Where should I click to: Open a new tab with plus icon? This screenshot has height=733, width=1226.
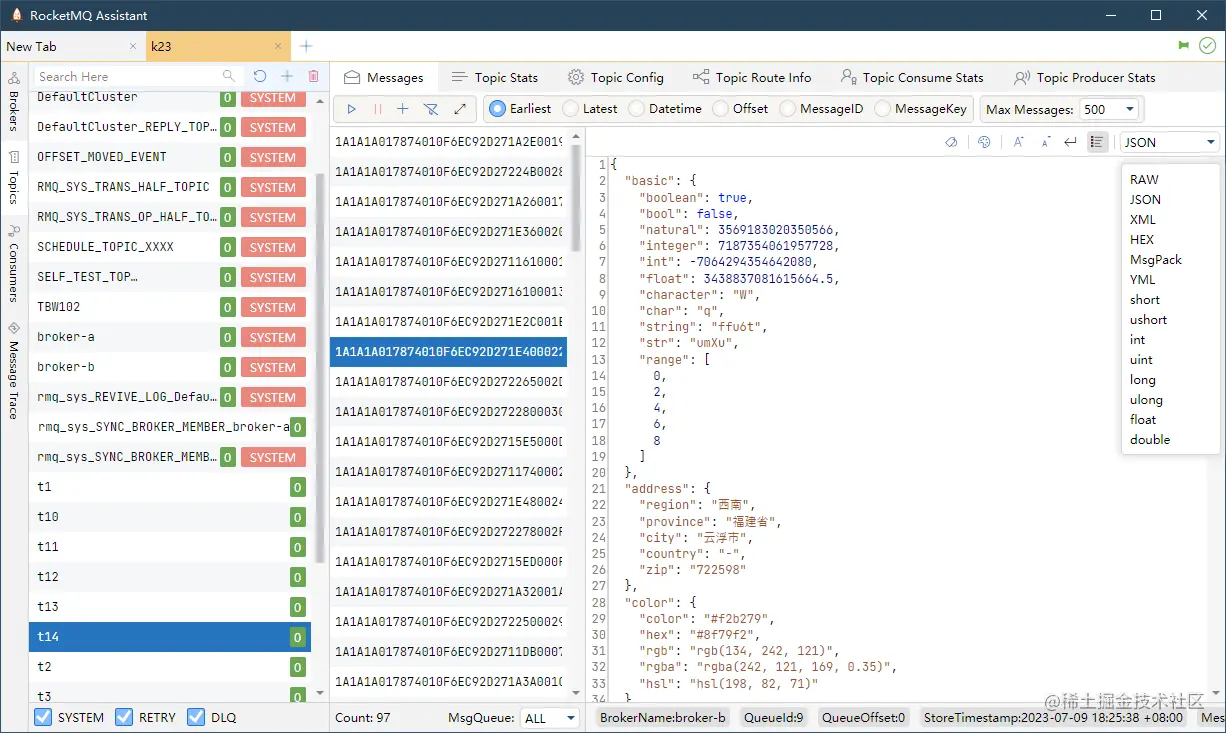pyautogui.click(x=306, y=46)
